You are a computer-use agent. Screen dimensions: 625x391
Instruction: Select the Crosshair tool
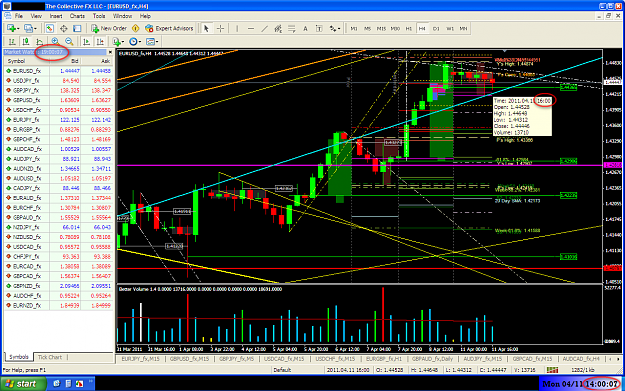(220, 28)
